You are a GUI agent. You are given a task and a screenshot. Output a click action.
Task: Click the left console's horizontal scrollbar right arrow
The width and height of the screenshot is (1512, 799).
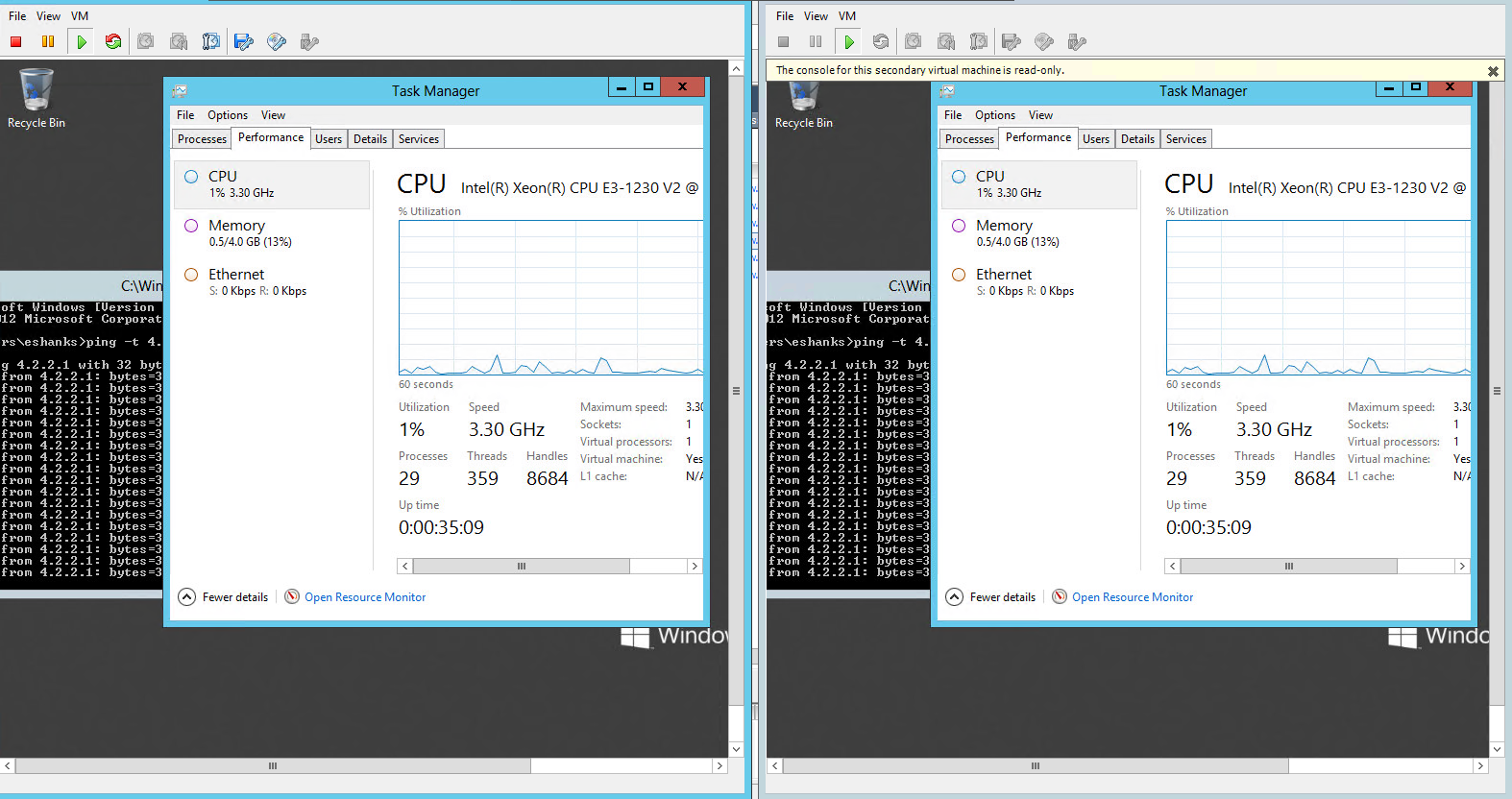coord(719,766)
